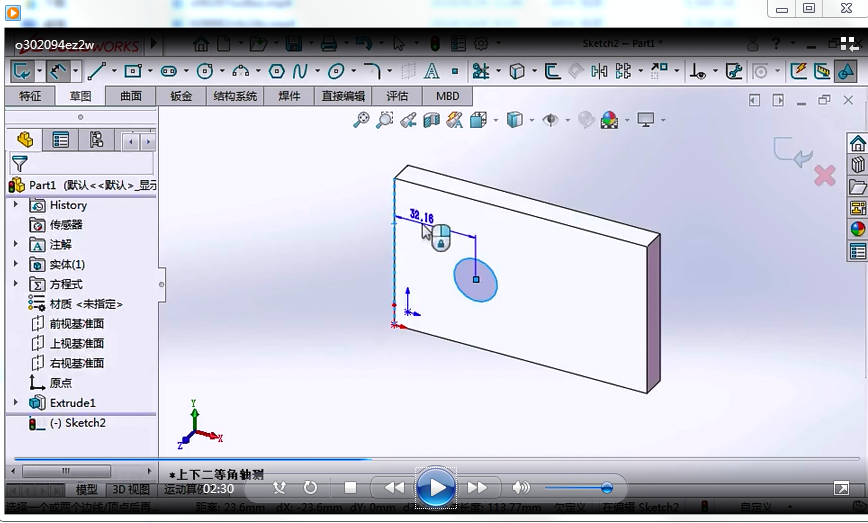Open the 钣金 ribbon tab
Image resolution: width=868 pixels, height=523 pixels.
(181, 96)
